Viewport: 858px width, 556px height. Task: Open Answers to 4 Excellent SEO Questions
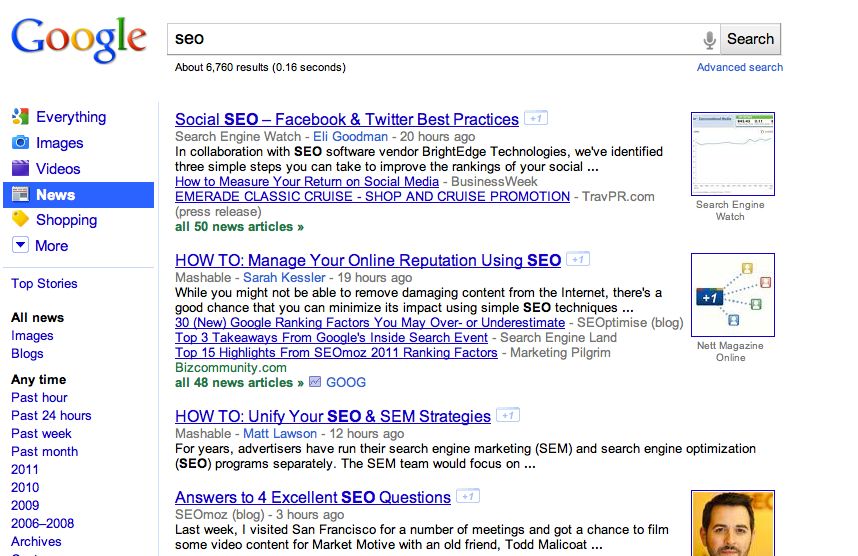coord(312,497)
